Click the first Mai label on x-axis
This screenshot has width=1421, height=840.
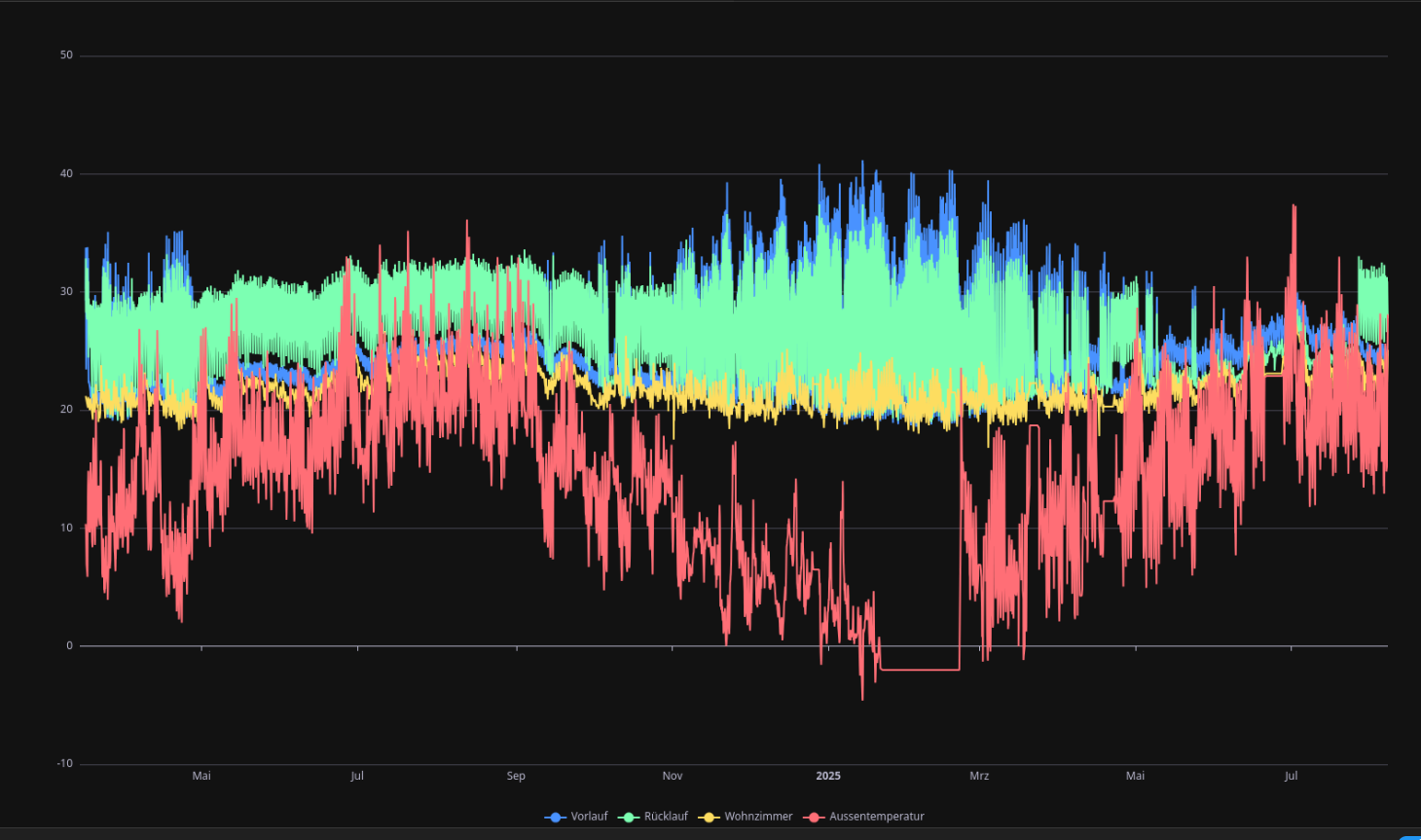(x=201, y=776)
